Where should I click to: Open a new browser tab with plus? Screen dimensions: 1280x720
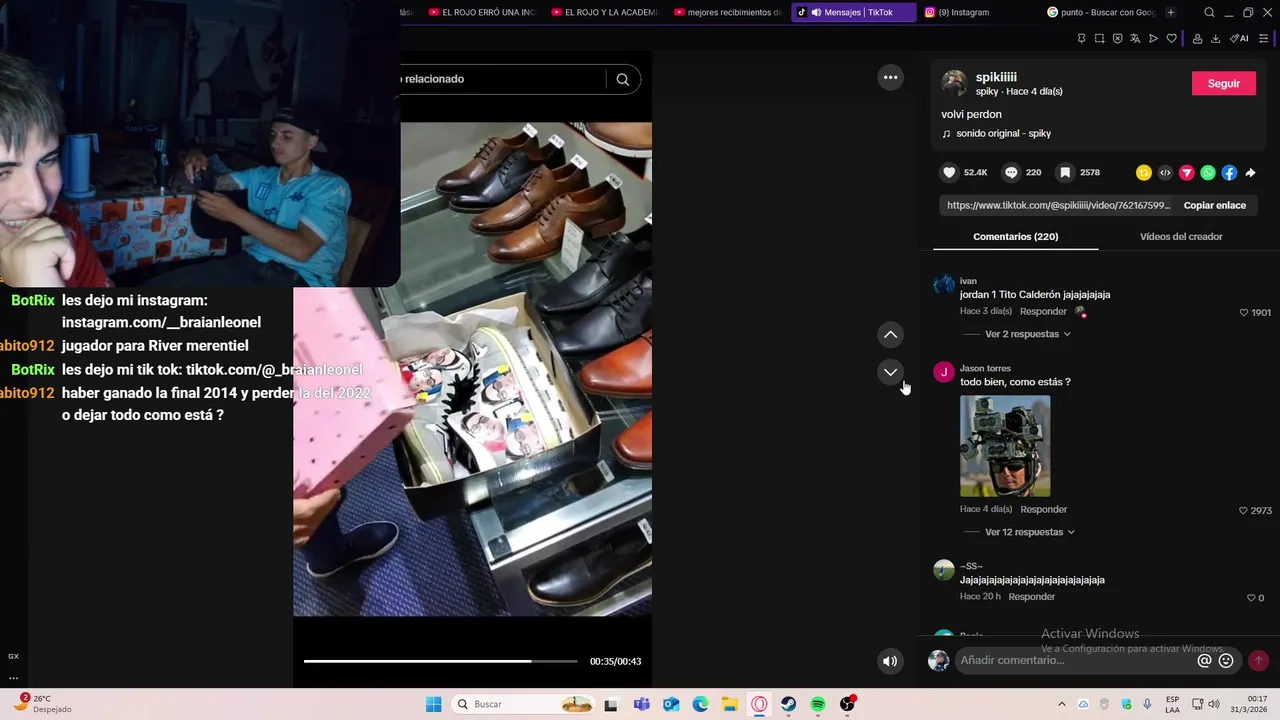click(1171, 12)
